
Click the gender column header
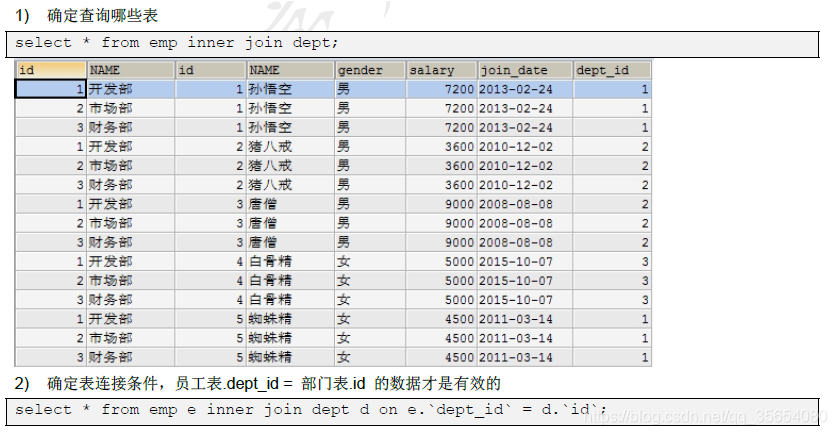pos(370,70)
